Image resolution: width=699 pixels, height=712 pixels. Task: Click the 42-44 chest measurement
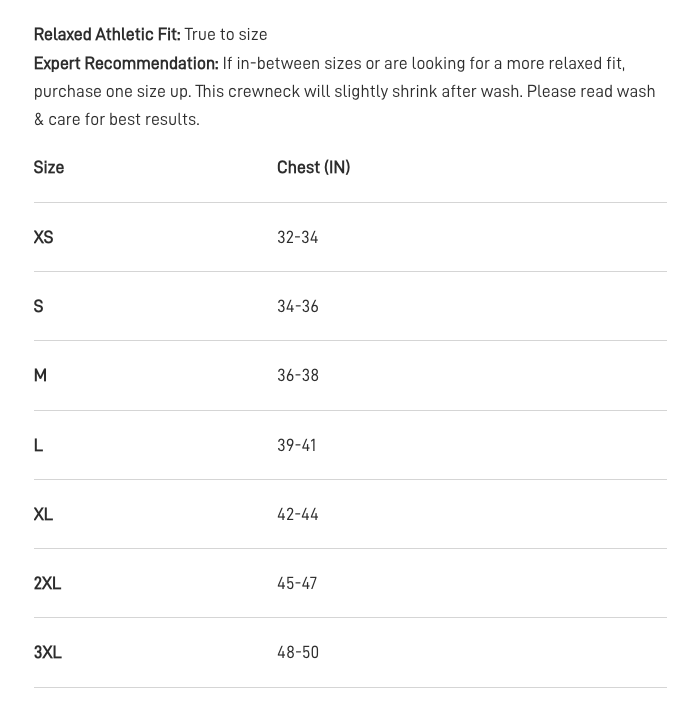(x=297, y=514)
